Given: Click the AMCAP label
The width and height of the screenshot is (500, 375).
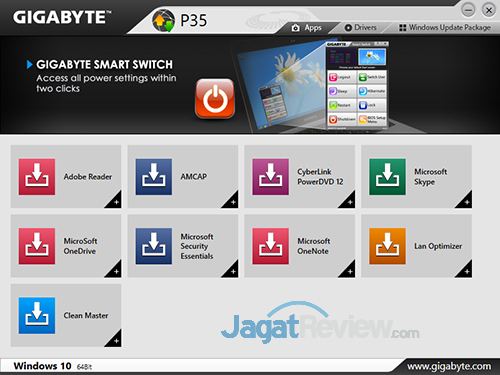Looking at the screenshot, I should 194,177.
